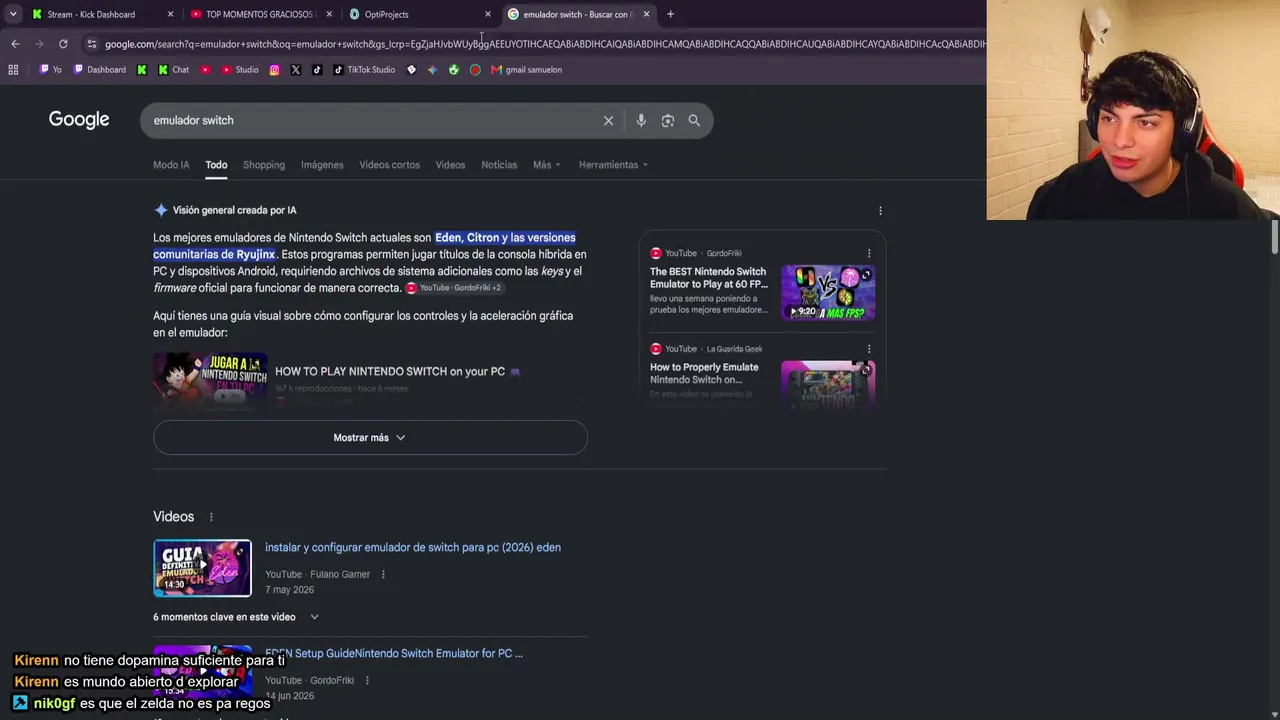Viewport: 1280px width, 720px height.
Task: Open 'EDEN Setup Guide Nintendo Switch Emulator' link
Action: [394, 654]
